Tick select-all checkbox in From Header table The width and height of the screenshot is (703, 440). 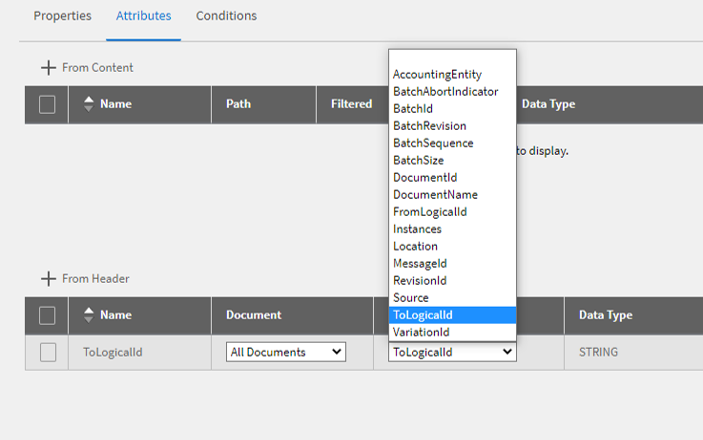tap(47, 315)
